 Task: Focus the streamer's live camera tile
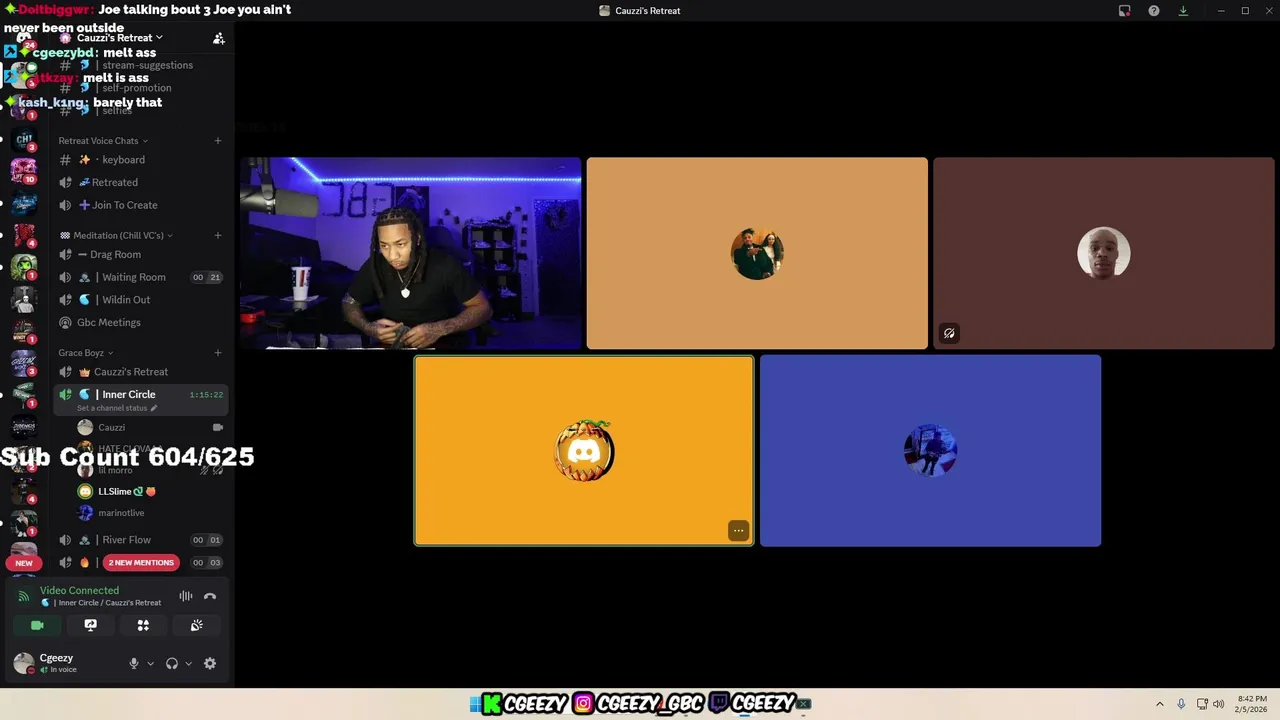pyautogui.click(x=410, y=253)
